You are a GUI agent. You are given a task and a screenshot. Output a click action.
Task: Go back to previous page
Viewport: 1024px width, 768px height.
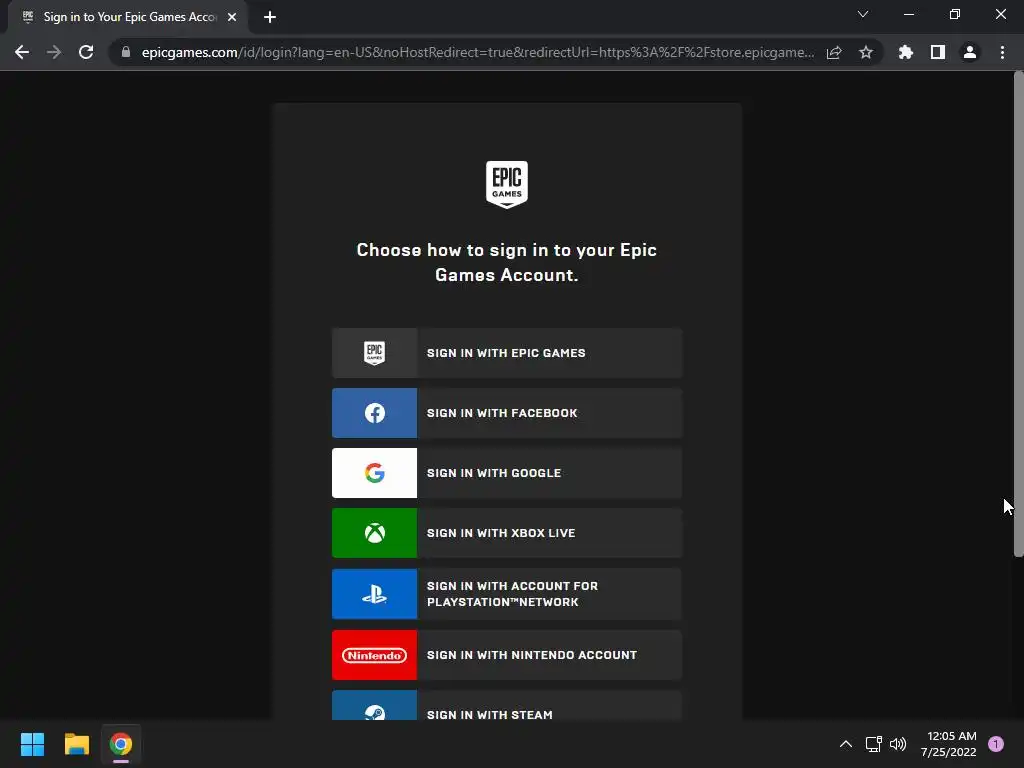coord(22,52)
